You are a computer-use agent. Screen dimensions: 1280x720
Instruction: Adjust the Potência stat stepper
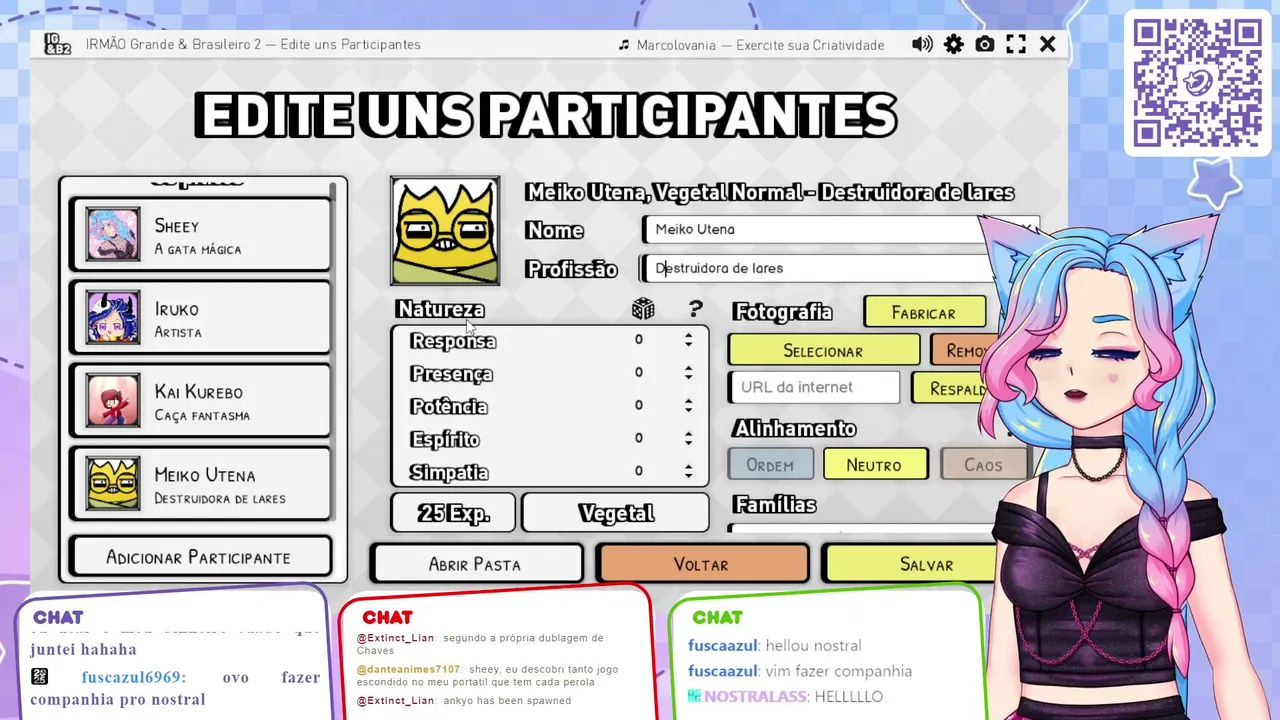pos(688,406)
